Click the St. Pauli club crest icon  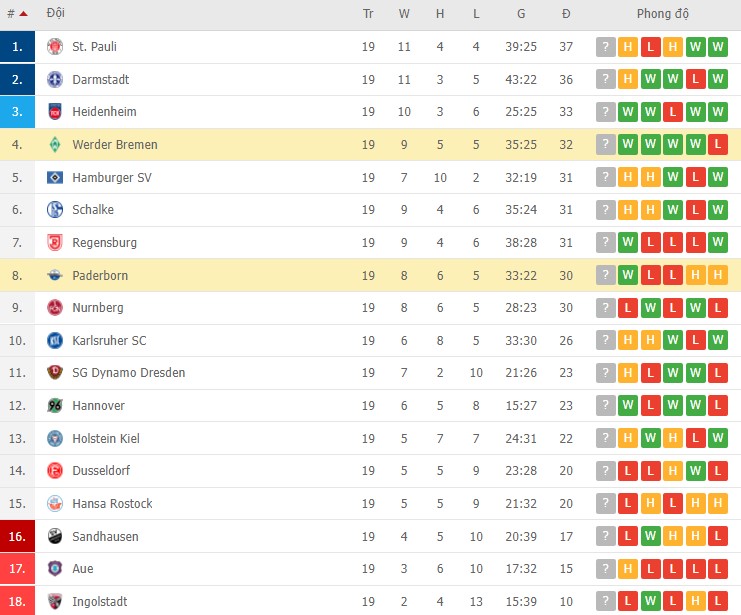coord(55,47)
